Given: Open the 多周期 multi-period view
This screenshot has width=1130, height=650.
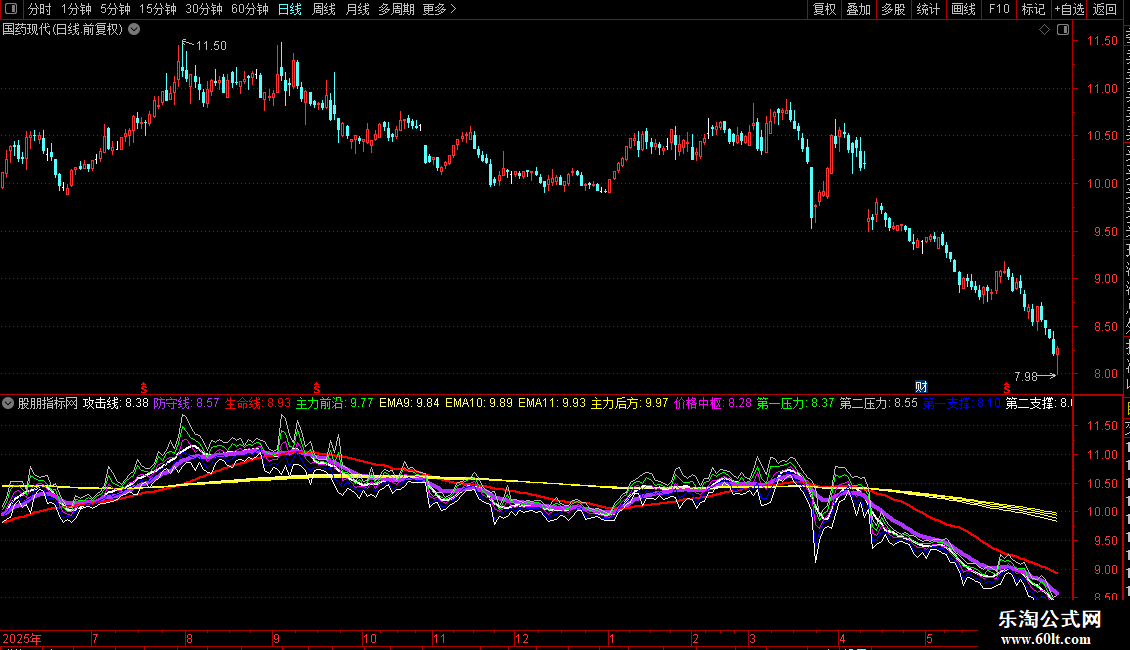Looking at the screenshot, I should point(396,9).
